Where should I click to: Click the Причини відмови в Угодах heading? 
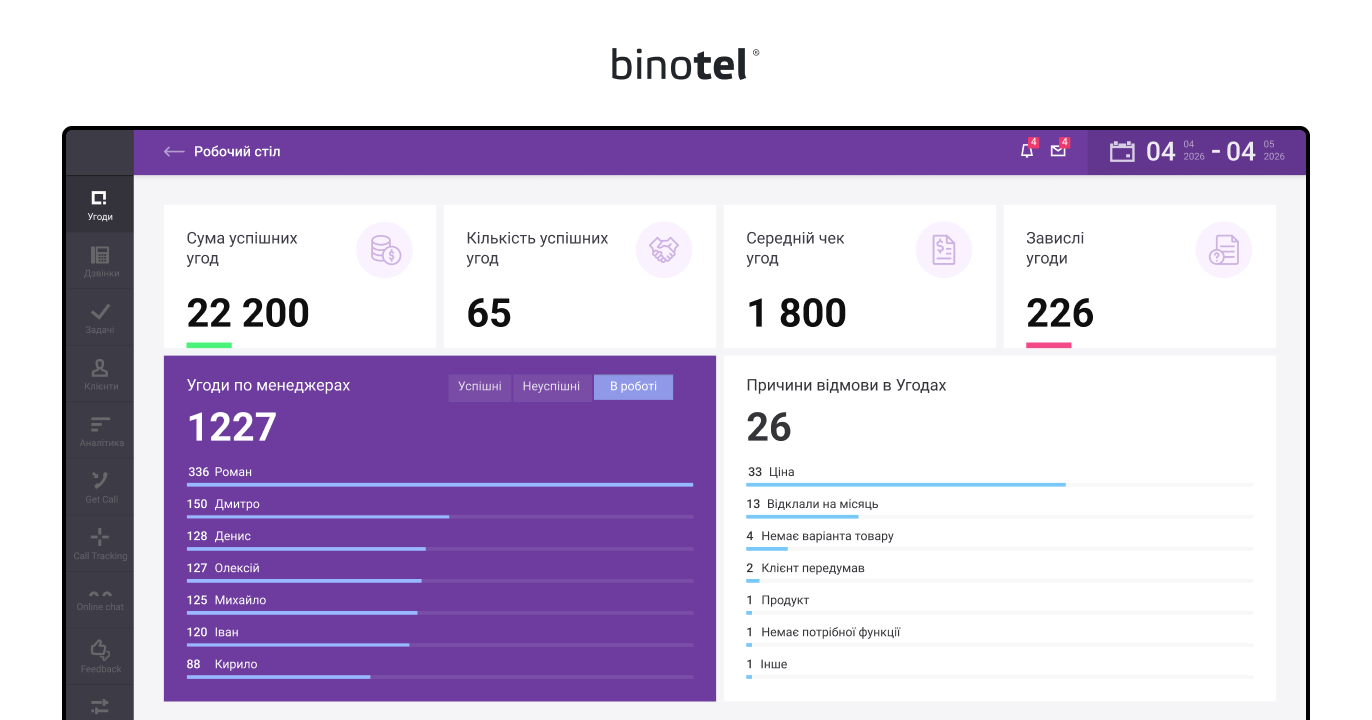(x=846, y=385)
